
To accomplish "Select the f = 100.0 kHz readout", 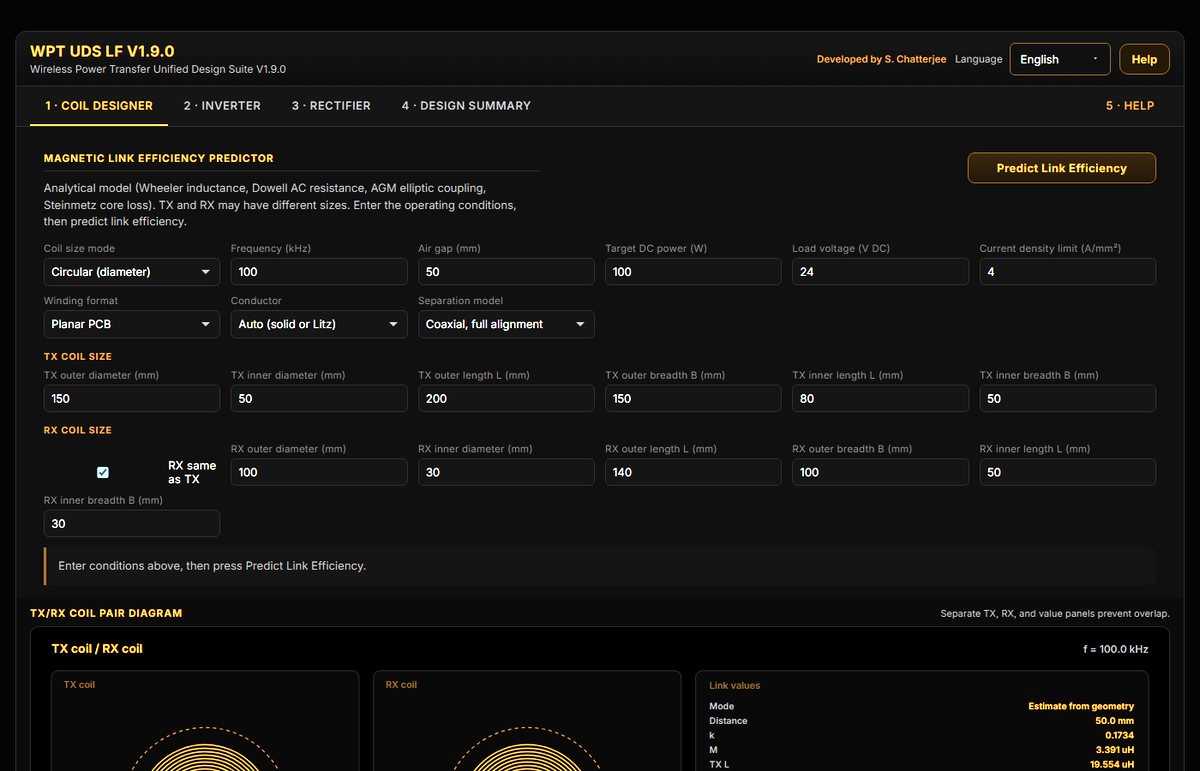I will point(1115,649).
